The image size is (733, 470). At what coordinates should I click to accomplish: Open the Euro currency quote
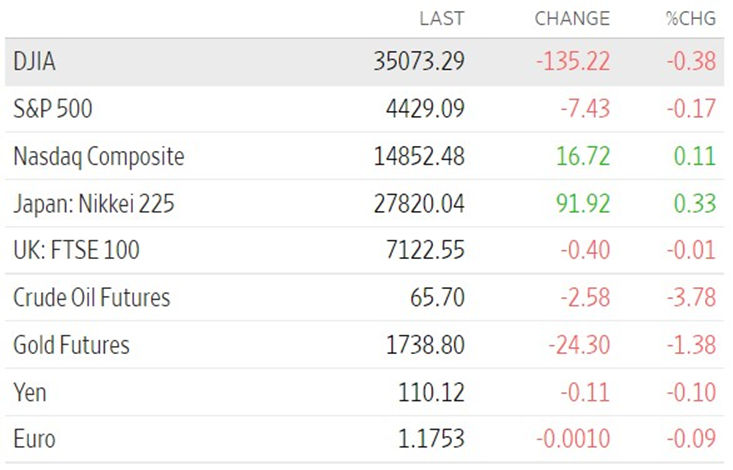[35, 439]
